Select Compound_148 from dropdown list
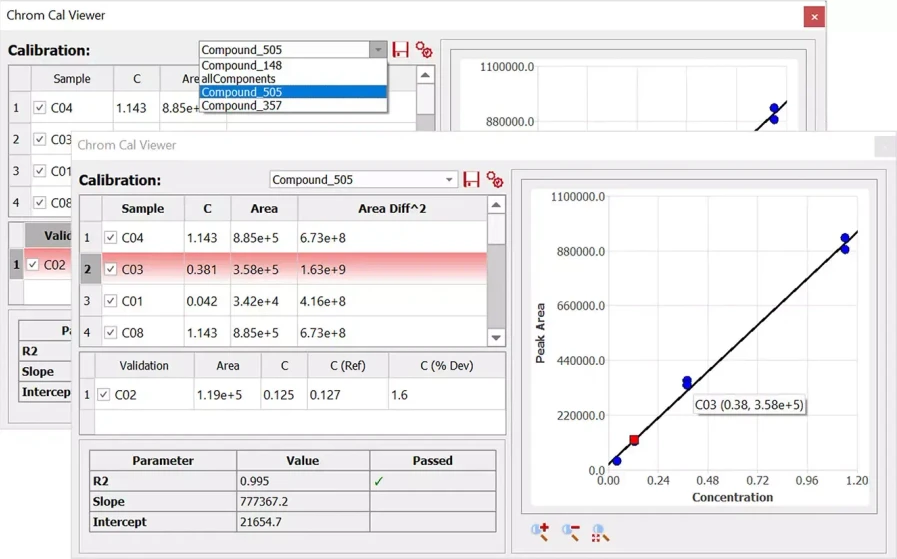This screenshot has height=559, width=897. point(293,65)
